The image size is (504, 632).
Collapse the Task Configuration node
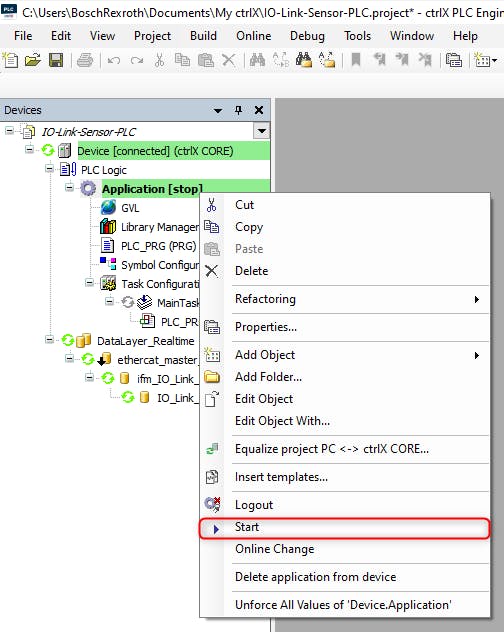point(90,283)
